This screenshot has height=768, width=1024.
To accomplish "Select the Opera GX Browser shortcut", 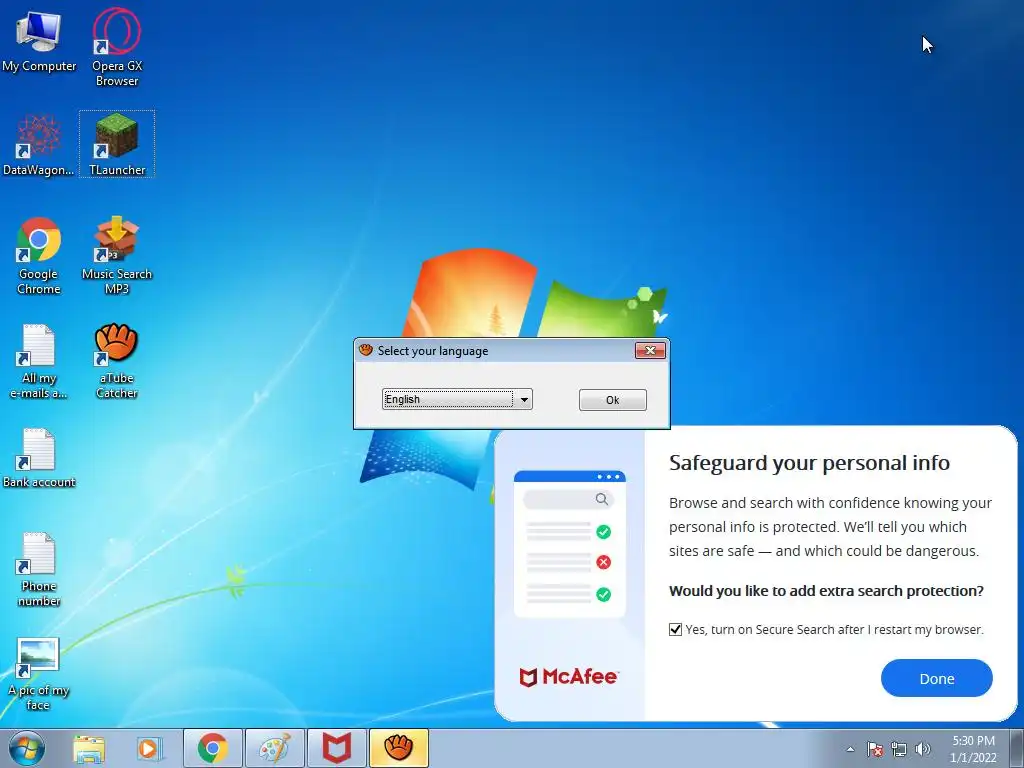I will click(117, 46).
